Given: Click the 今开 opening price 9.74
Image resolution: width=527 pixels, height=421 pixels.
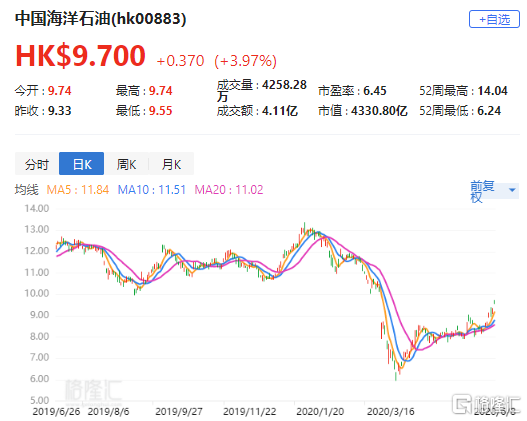Looking at the screenshot, I should point(59,91).
